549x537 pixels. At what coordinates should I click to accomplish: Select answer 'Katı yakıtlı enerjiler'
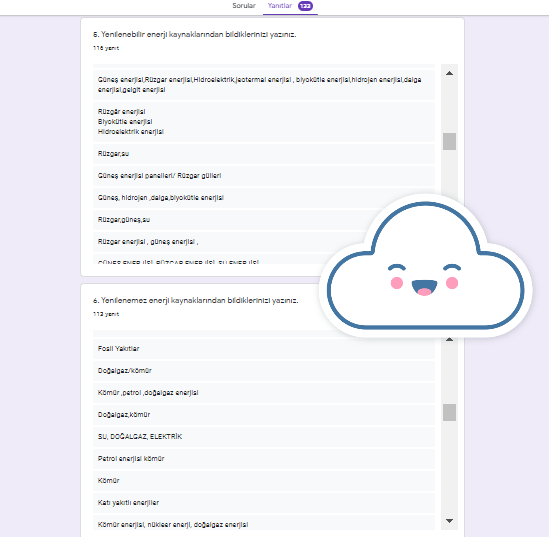(x=264, y=503)
